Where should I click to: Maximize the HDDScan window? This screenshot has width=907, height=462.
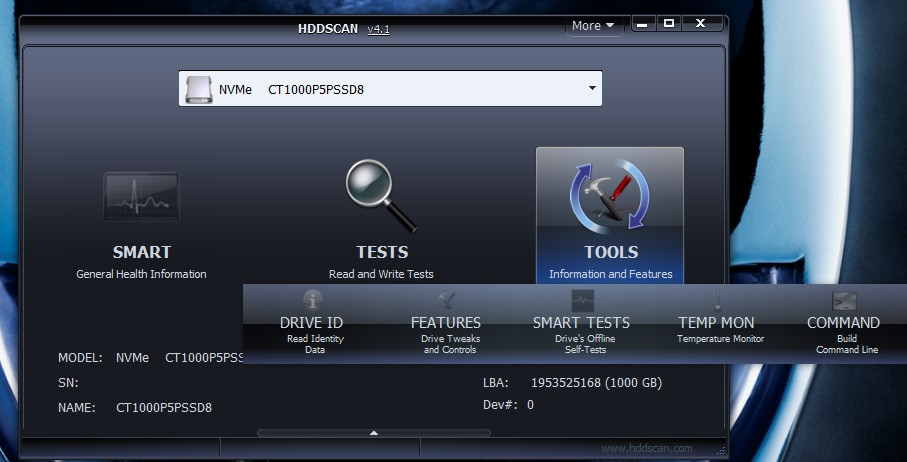coord(669,24)
